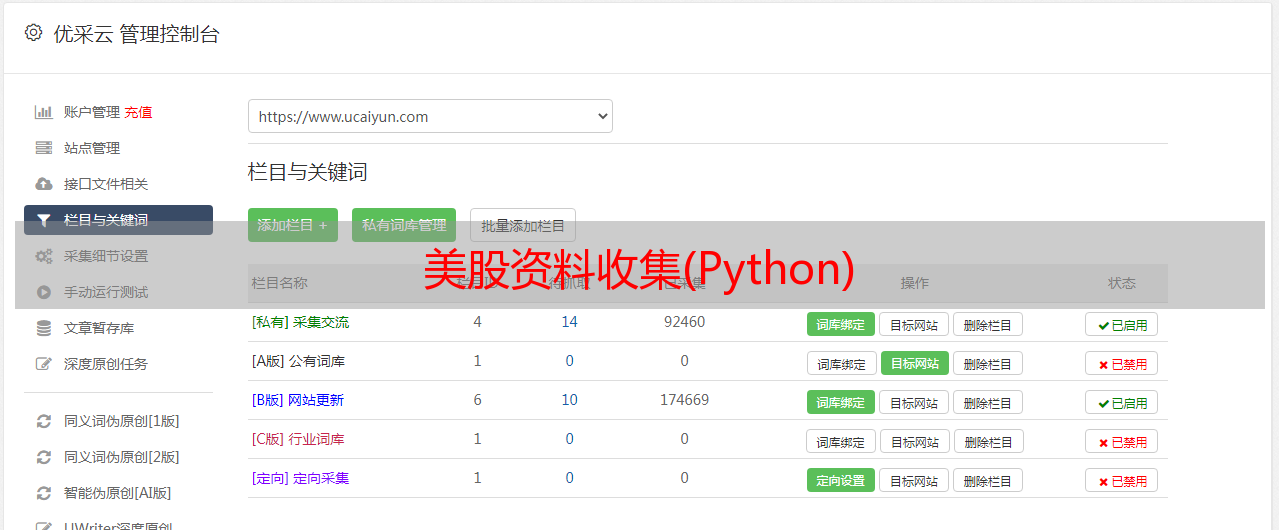This screenshot has width=1279, height=530.
Task: Click the server icon next to 站点管理
Action: [43, 148]
